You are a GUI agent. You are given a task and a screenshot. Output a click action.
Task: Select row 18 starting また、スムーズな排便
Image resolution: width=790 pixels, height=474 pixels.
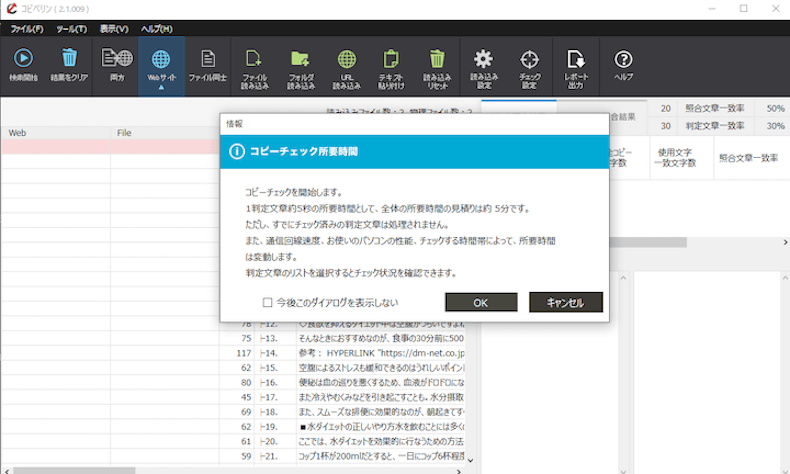(381, 412)
